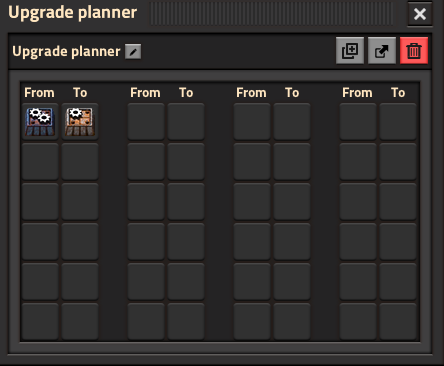Click the duplicate upgrade planner icon
The height and width of the screenshot is (366, 444).
point(350,51)
